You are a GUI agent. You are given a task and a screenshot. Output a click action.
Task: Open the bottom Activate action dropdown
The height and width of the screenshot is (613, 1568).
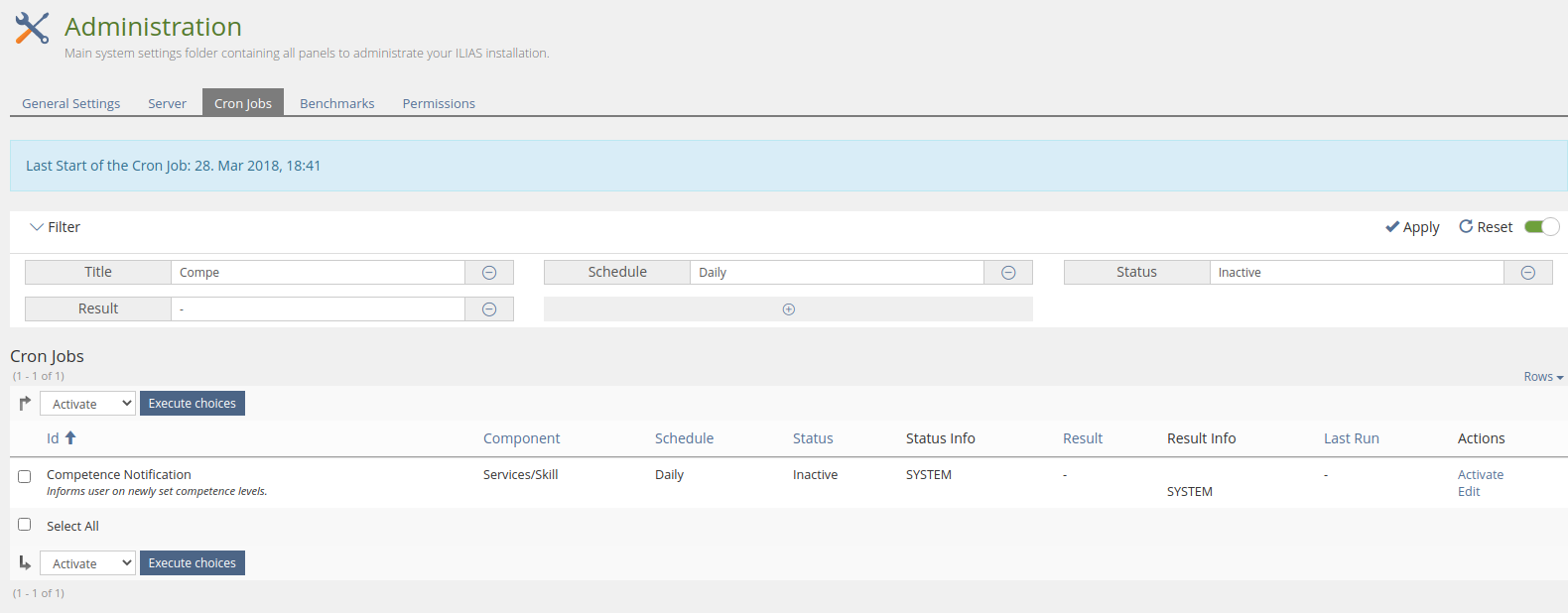click(87, 563)
